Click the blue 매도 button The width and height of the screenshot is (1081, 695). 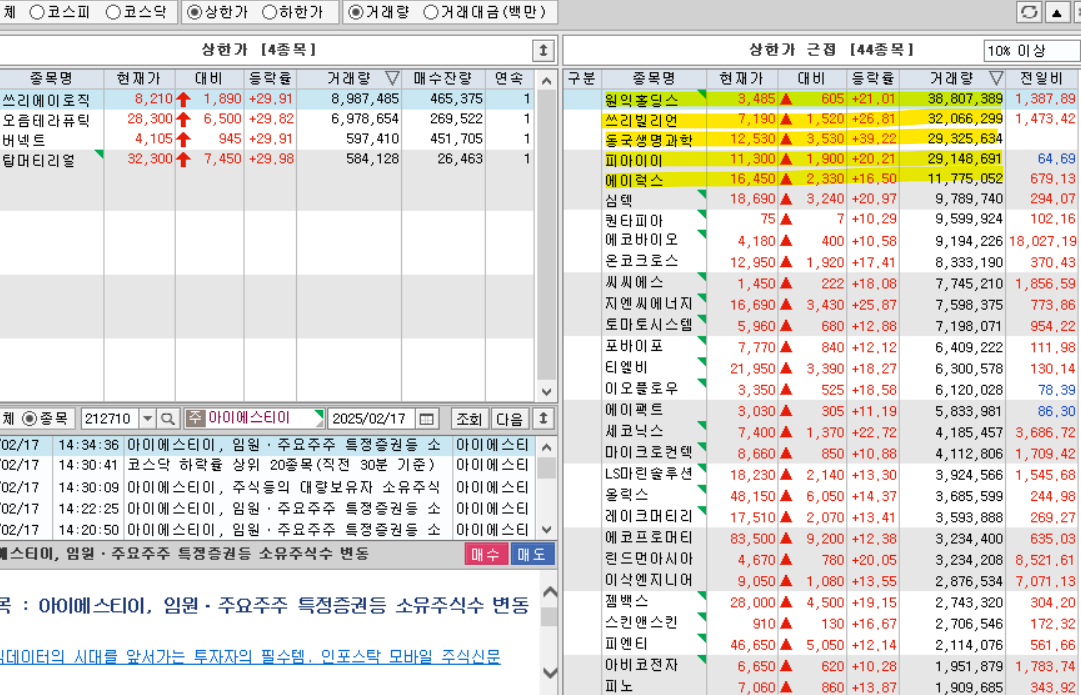[532, 554]
